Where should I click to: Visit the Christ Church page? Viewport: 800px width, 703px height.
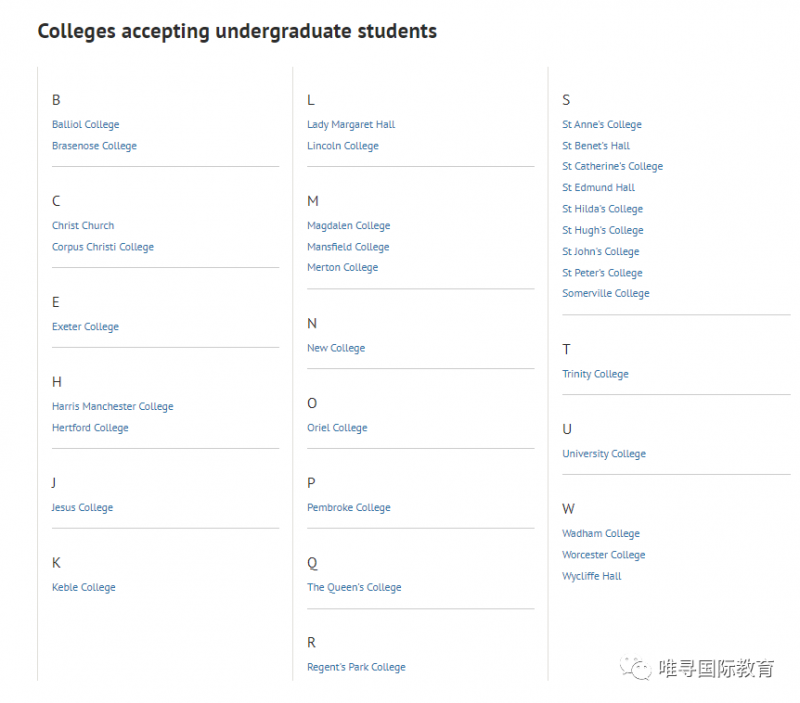(x=83, y=225)
